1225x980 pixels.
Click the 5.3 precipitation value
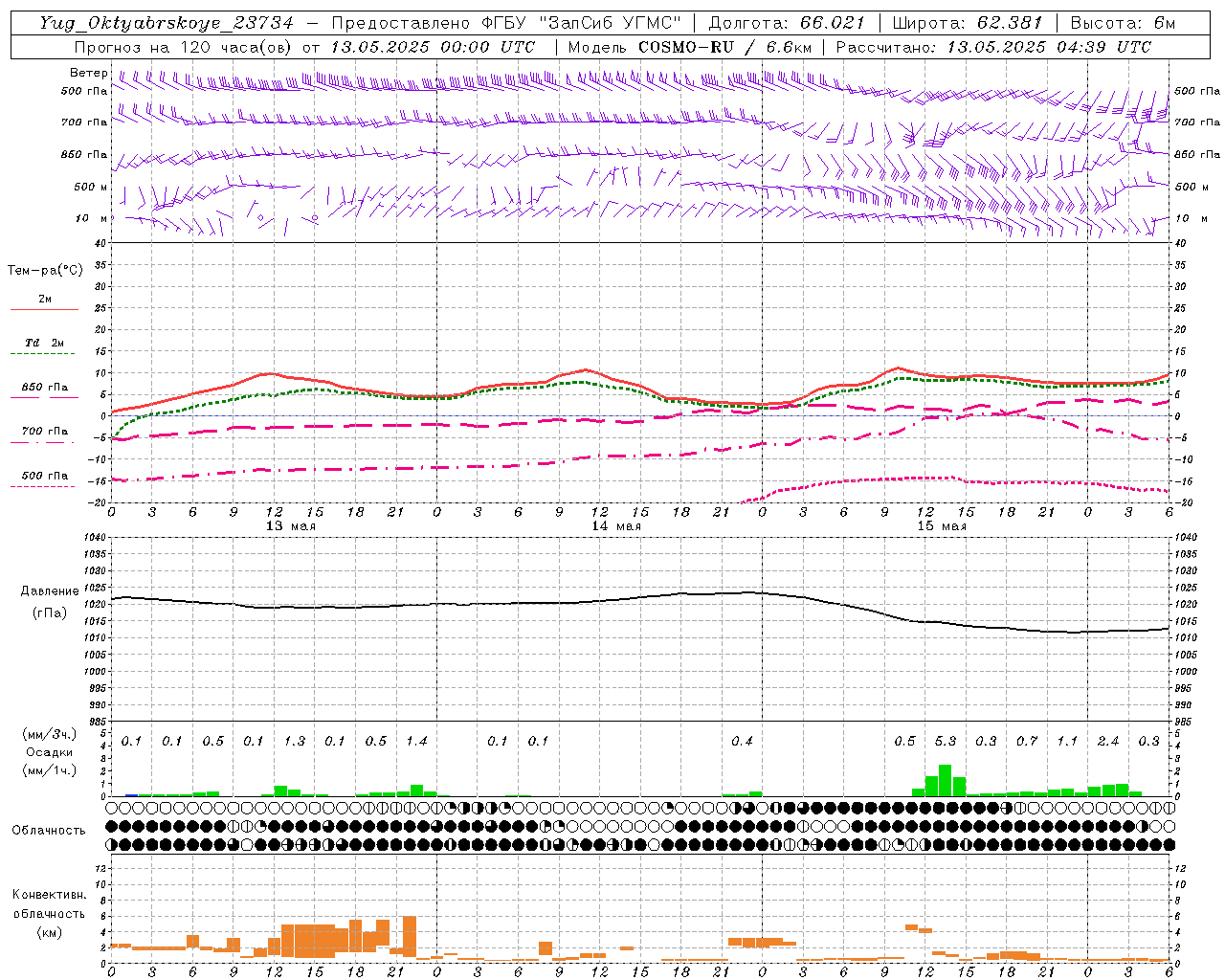point(945,741)
